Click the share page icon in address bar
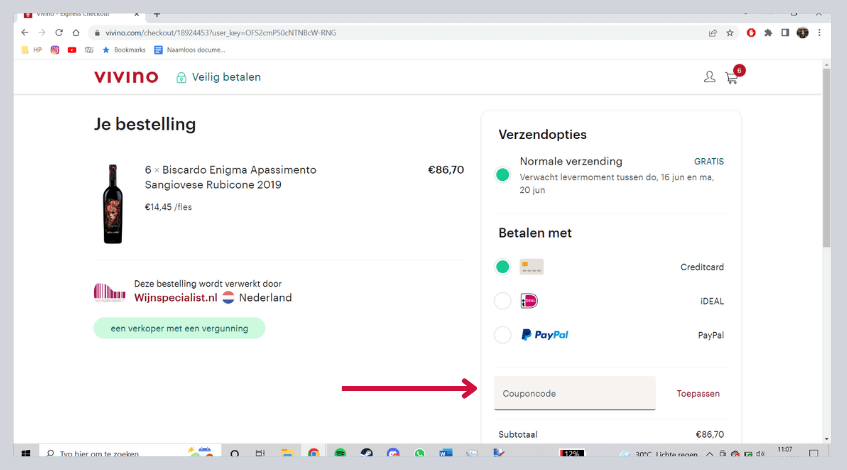 pos(712,33)
